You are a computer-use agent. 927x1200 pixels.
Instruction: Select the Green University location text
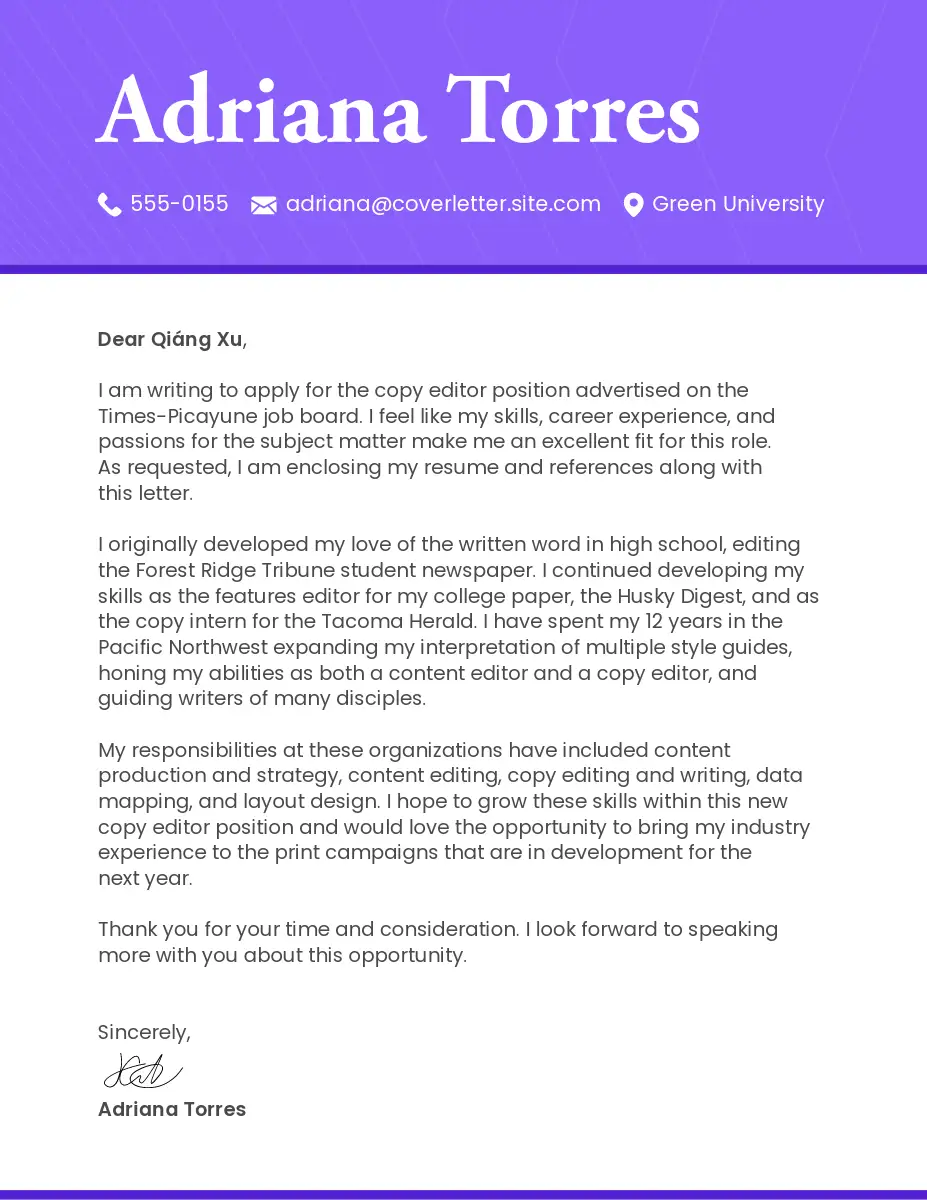(x=738, y=204)
